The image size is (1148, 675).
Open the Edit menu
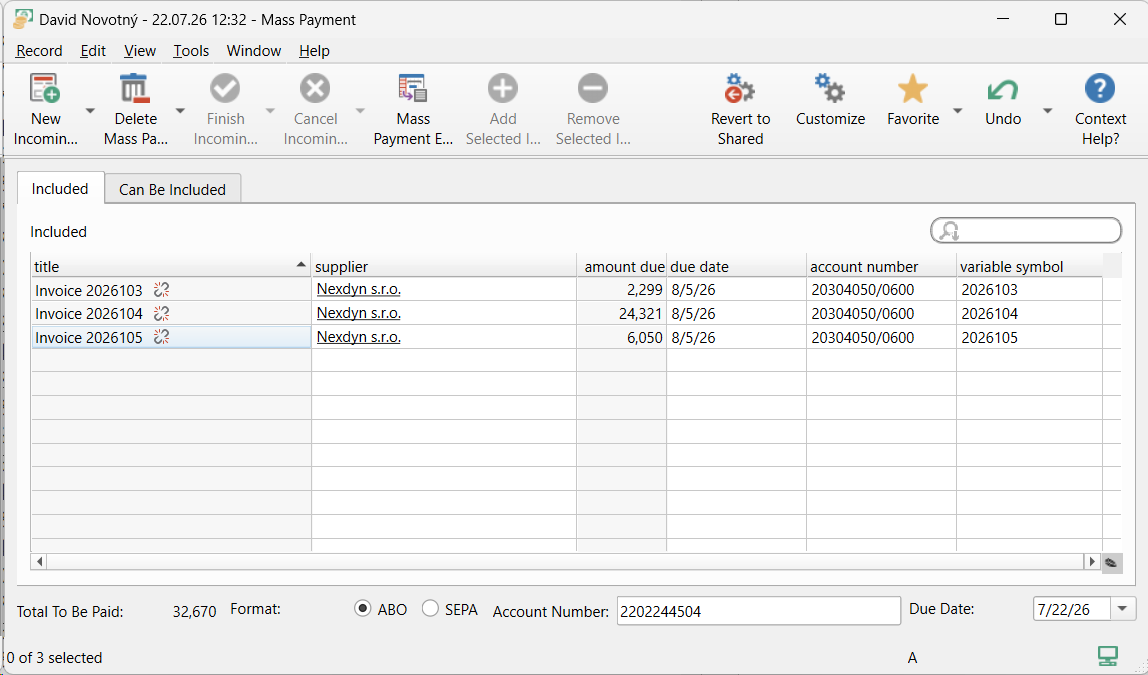93,51
